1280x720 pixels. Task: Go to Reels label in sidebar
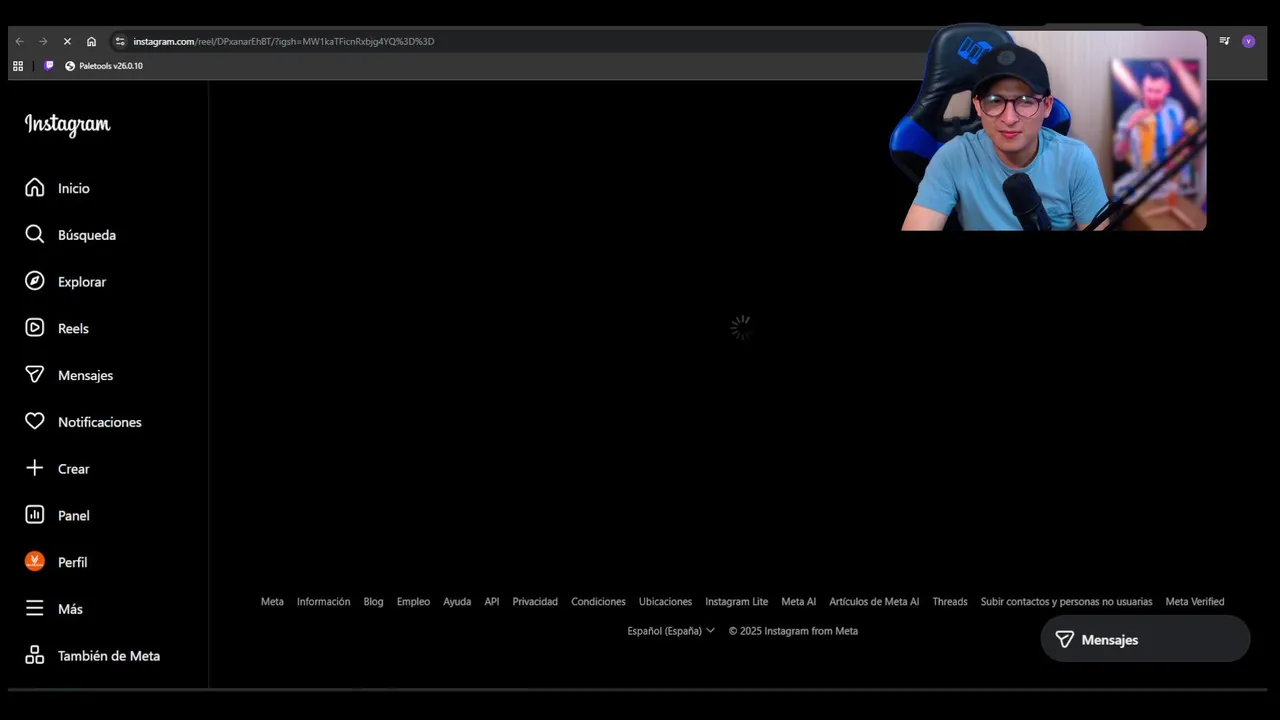(73, 328)
